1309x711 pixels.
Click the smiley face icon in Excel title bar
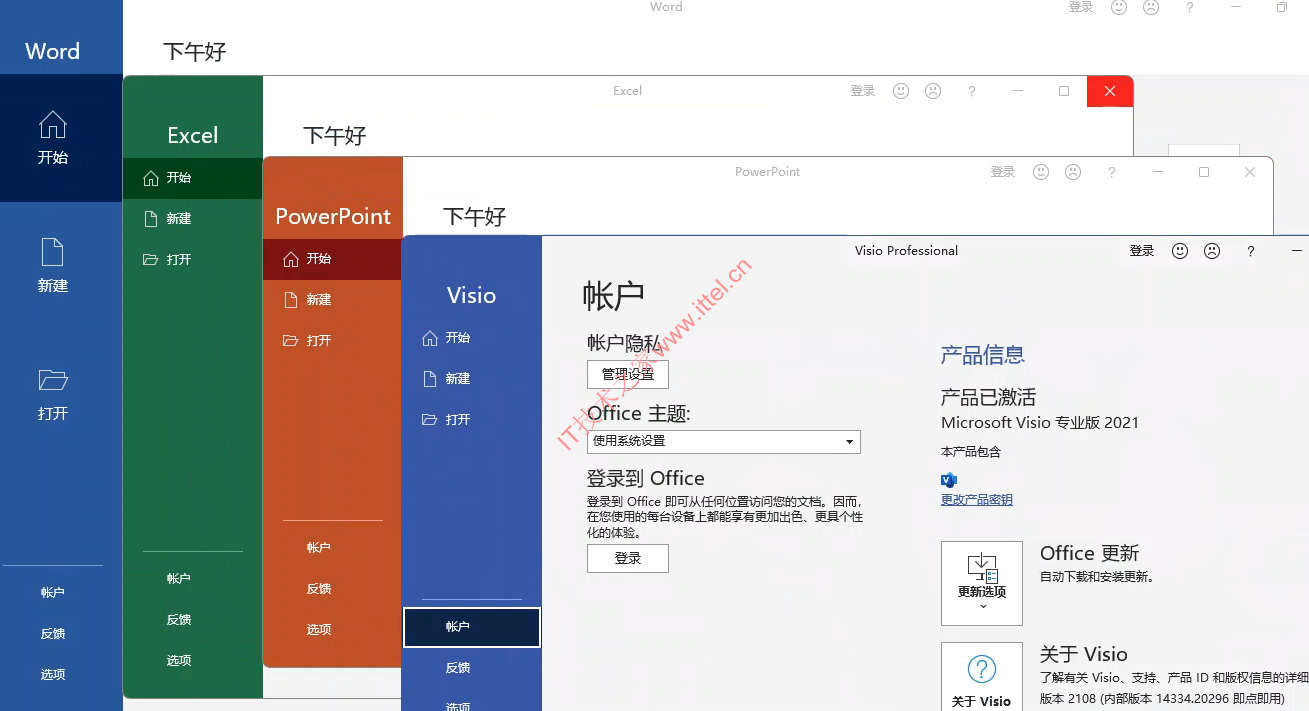click(901, 91)
